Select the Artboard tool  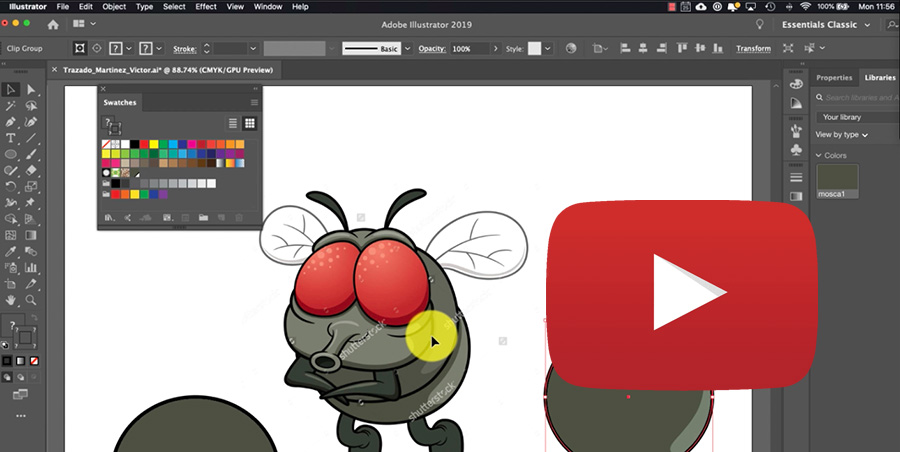click(10, 284)
